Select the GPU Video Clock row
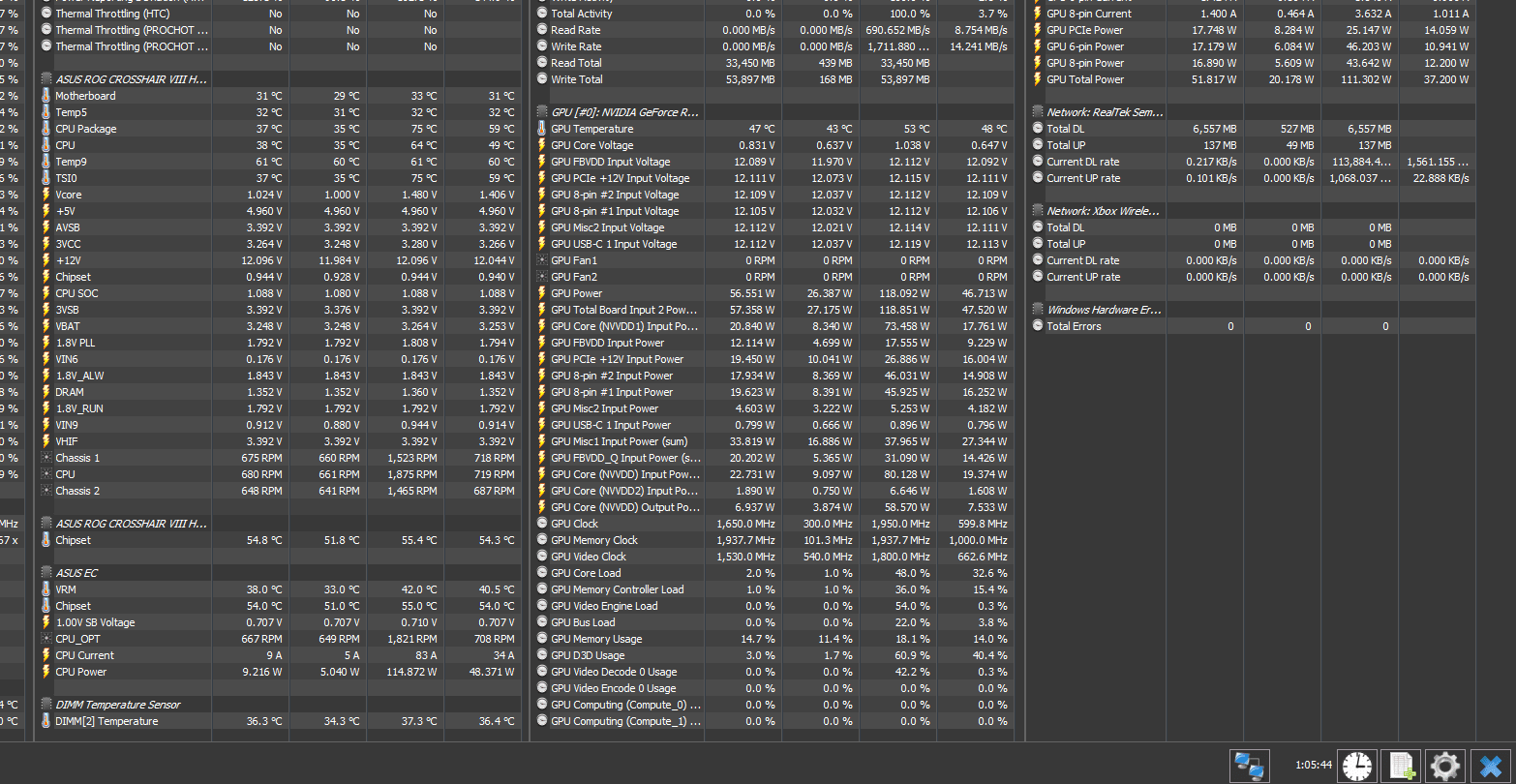This screenshot has height=784, width=1516. coord(773,557)
